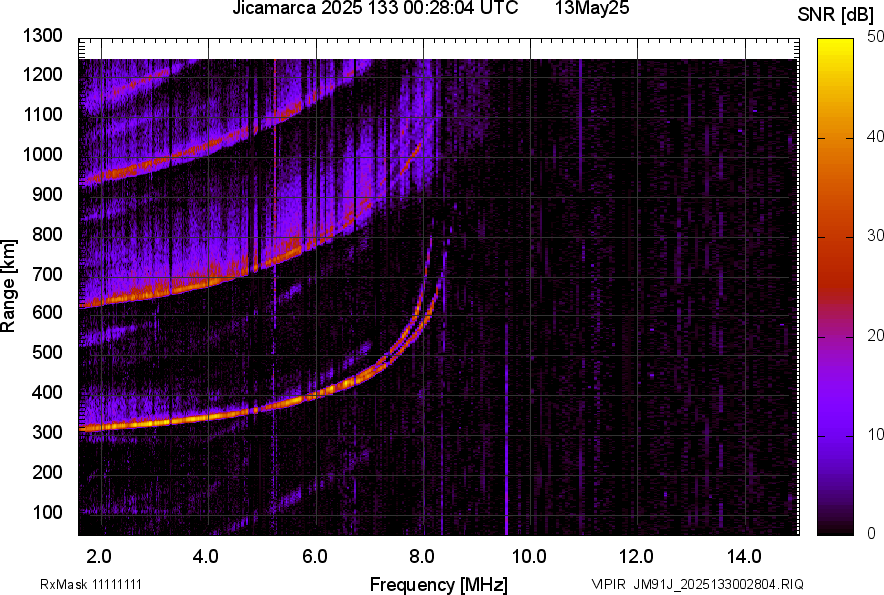This screenshot has height=595, width=884.
Task: Click the frequency tick label '14.0'
Action: pyautogui.click(x=744, y=557)
